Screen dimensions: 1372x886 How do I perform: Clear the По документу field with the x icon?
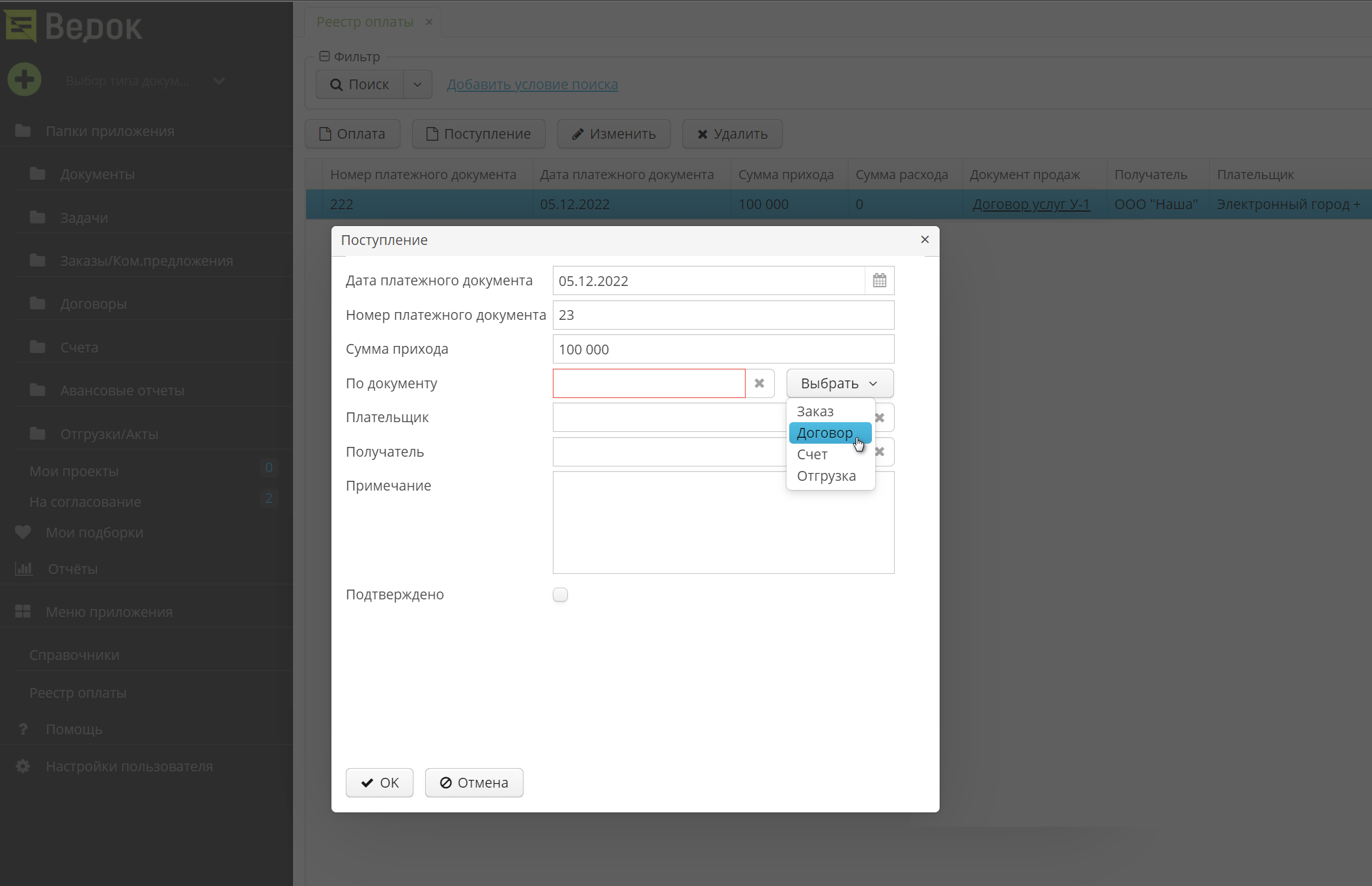(x=759, y=383)
